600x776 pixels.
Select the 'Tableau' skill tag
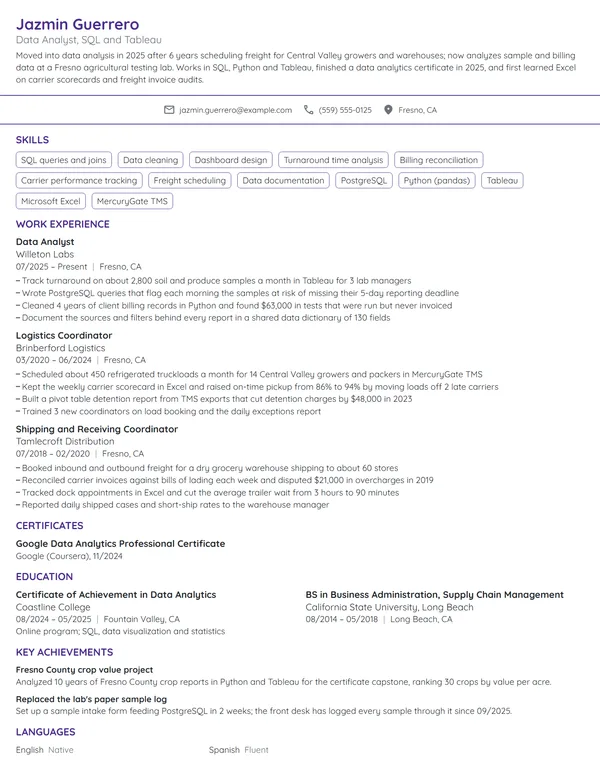pos(502,181)
